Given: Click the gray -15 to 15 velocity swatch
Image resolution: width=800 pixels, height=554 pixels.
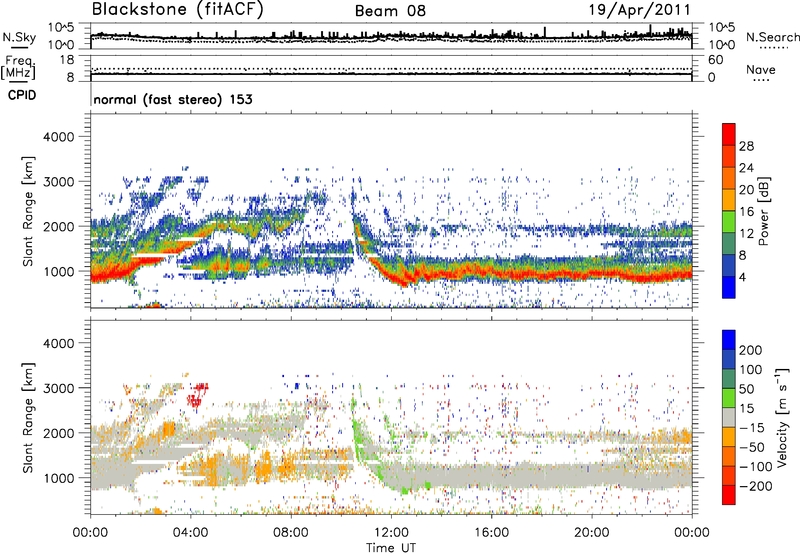Looking at the screenshot, I should (x=729, y=417).
